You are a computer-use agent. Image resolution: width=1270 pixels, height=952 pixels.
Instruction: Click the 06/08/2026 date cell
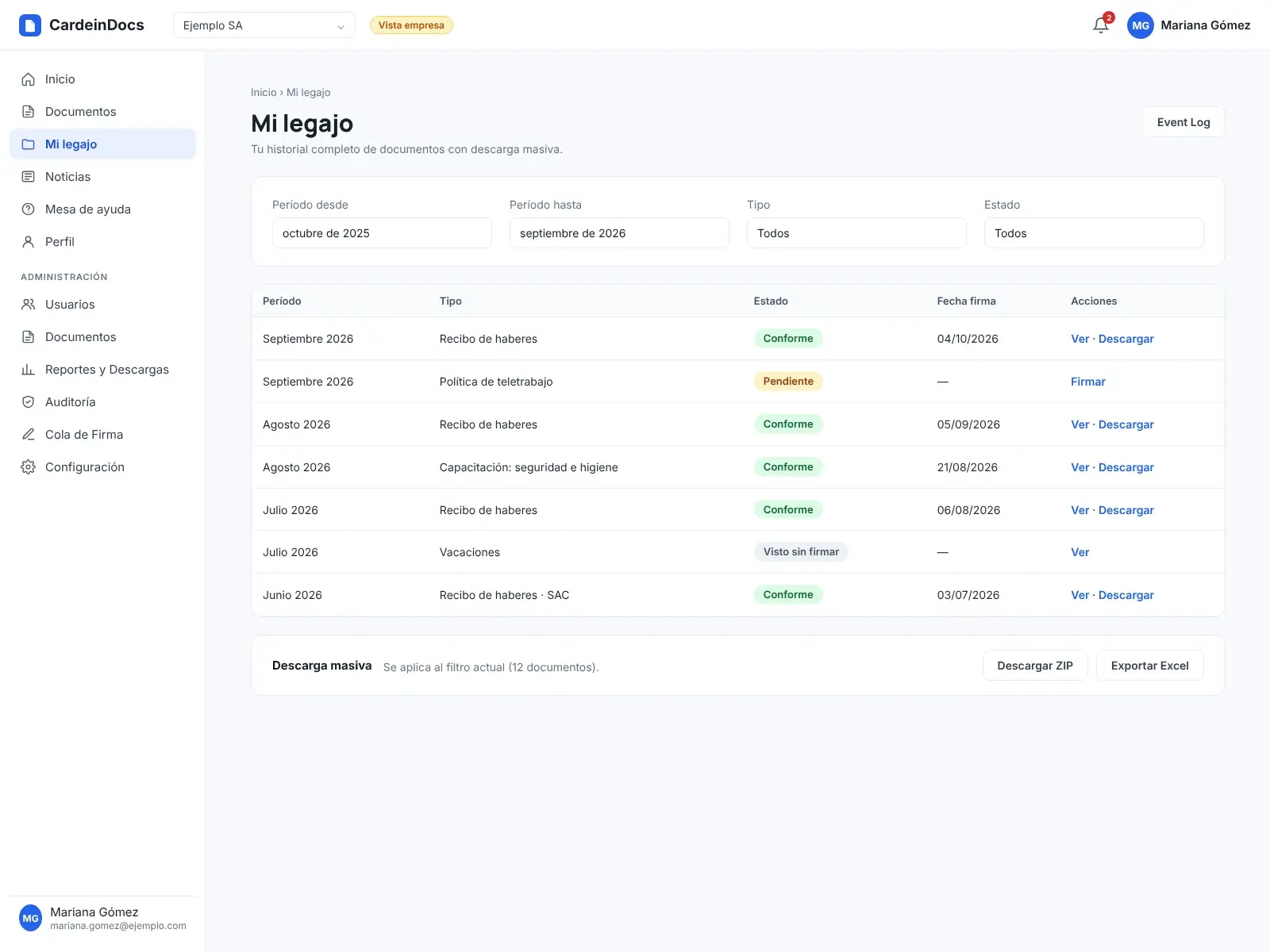pyautogui.click(x=968, y=510)
